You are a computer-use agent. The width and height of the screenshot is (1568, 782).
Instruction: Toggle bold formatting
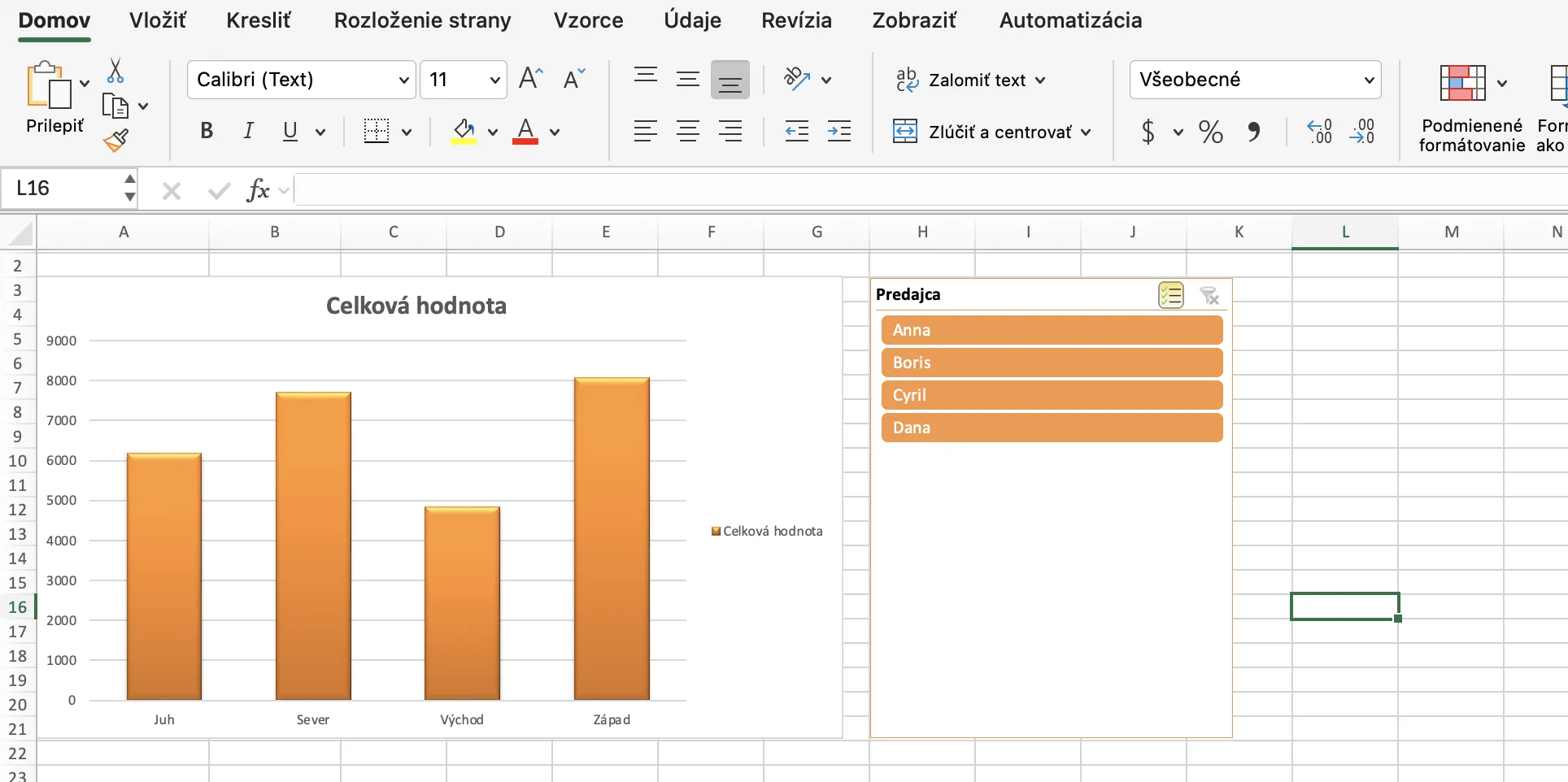pos(207,131)
